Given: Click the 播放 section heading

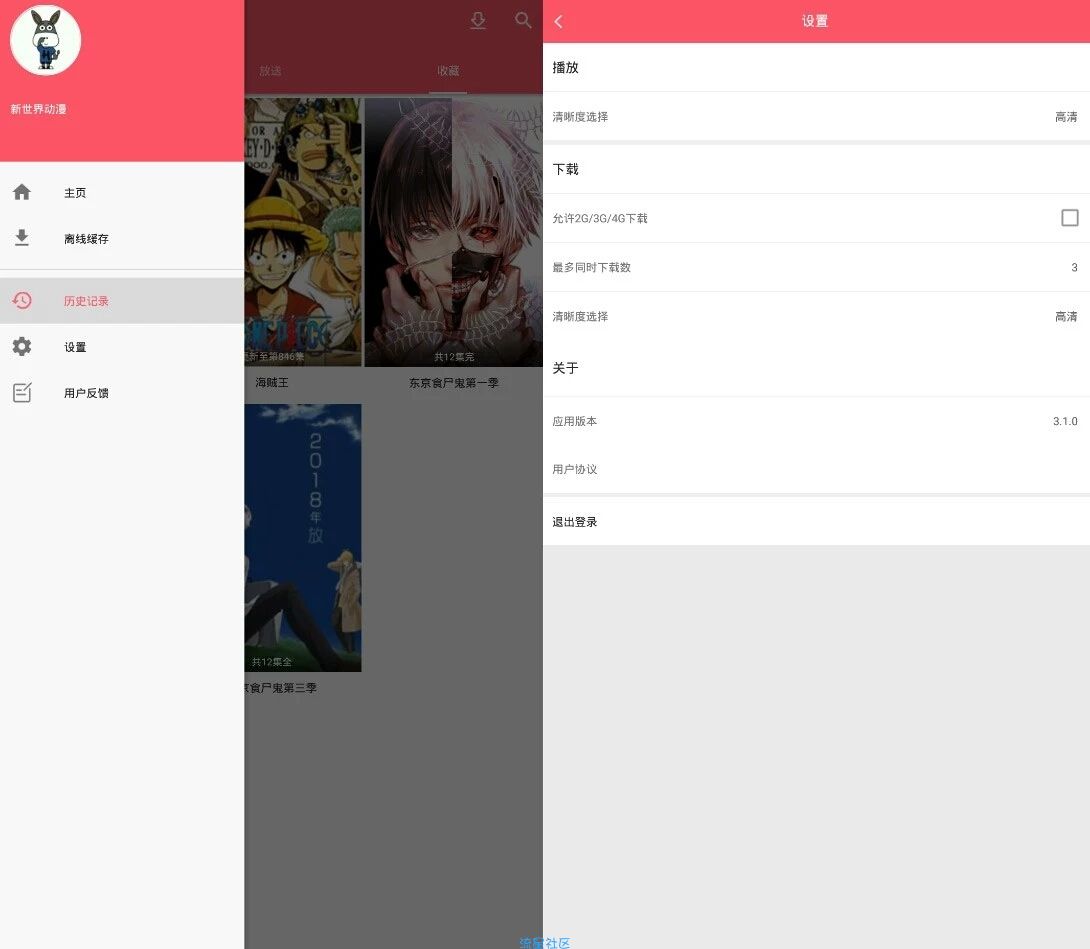Looking at the screenshot, I should 565,67.
